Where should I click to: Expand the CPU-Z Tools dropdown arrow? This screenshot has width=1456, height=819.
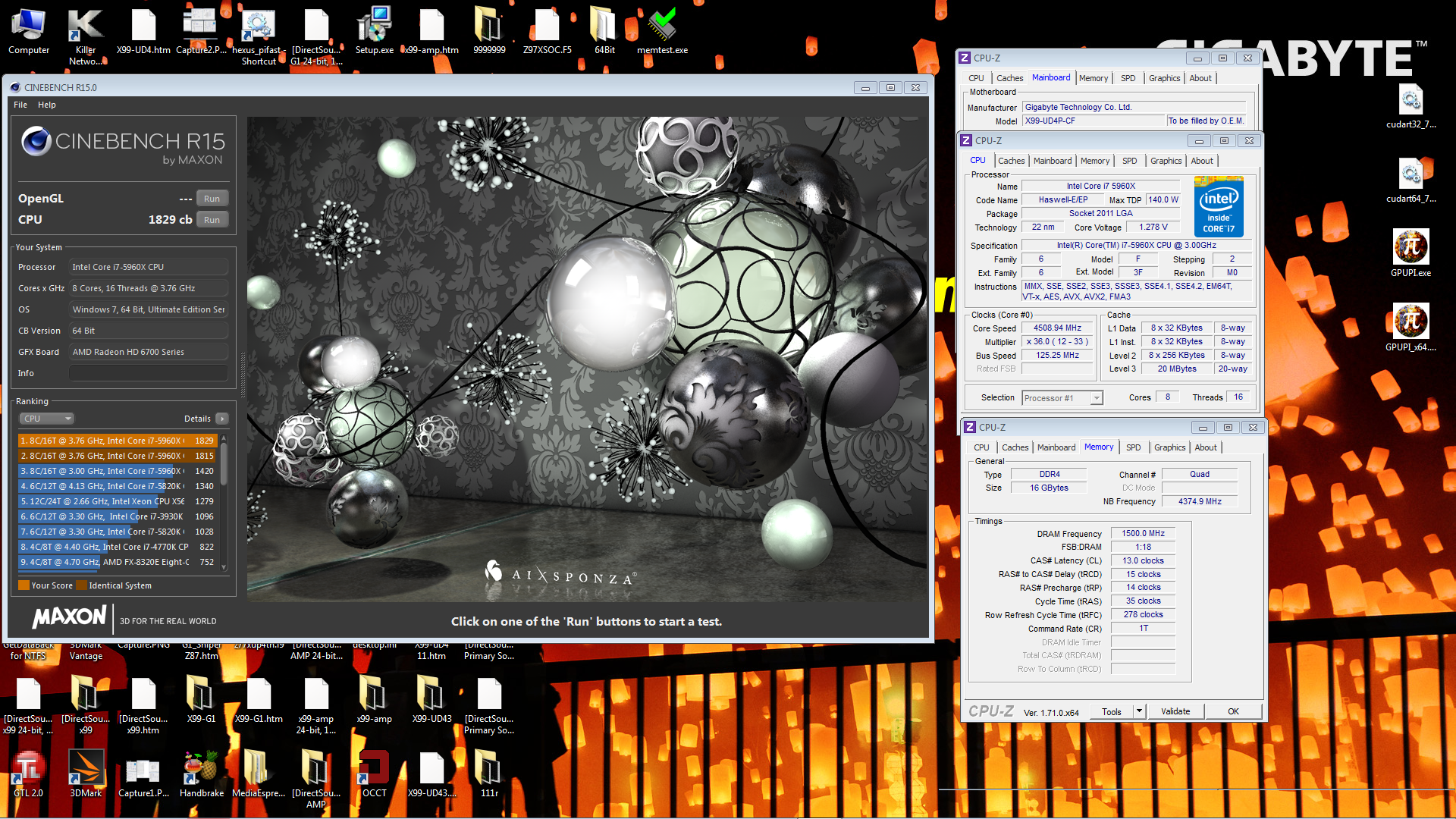click(1138, 711)
